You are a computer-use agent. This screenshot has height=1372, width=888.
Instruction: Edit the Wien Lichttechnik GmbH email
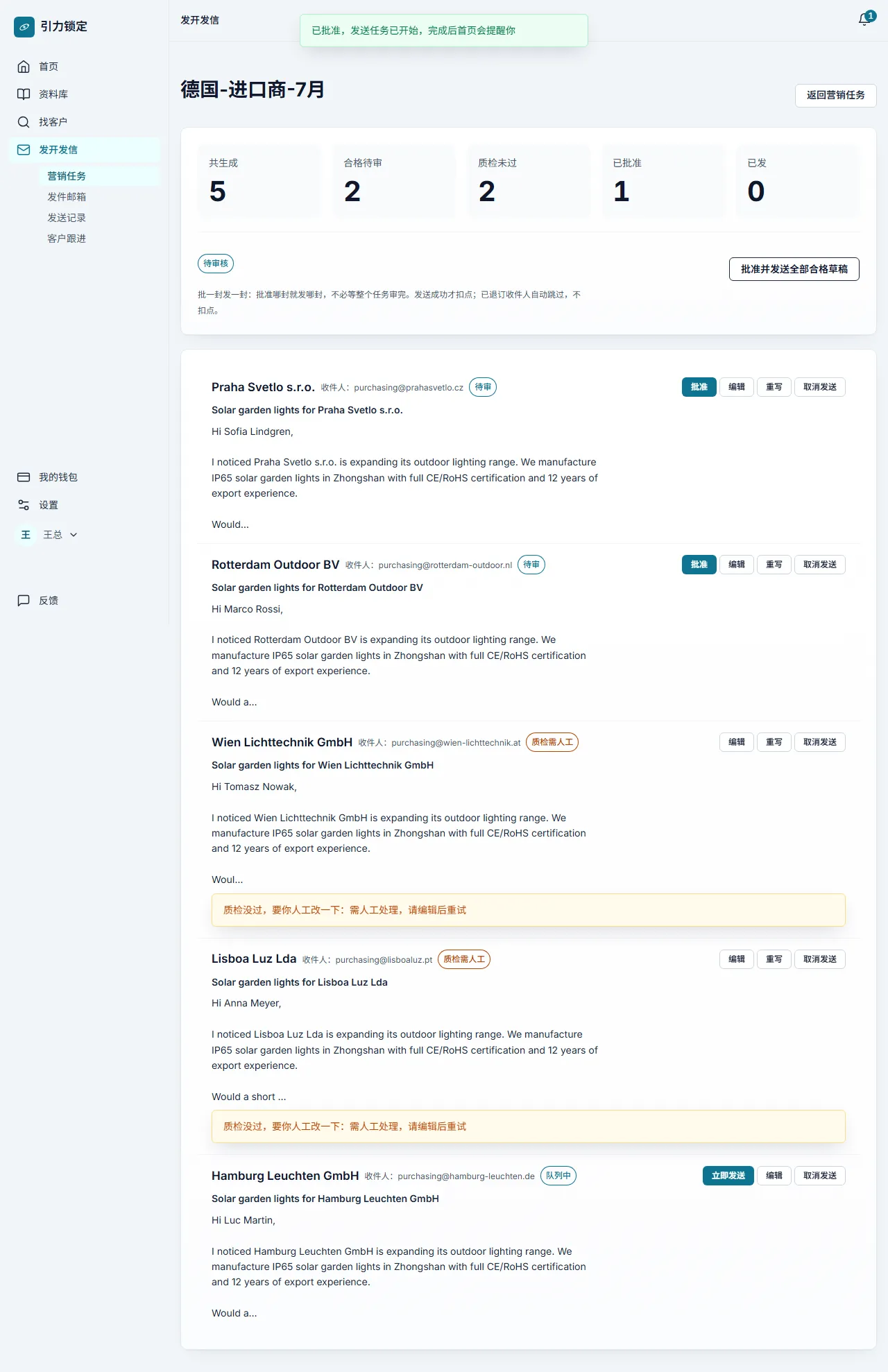point(737,742)
